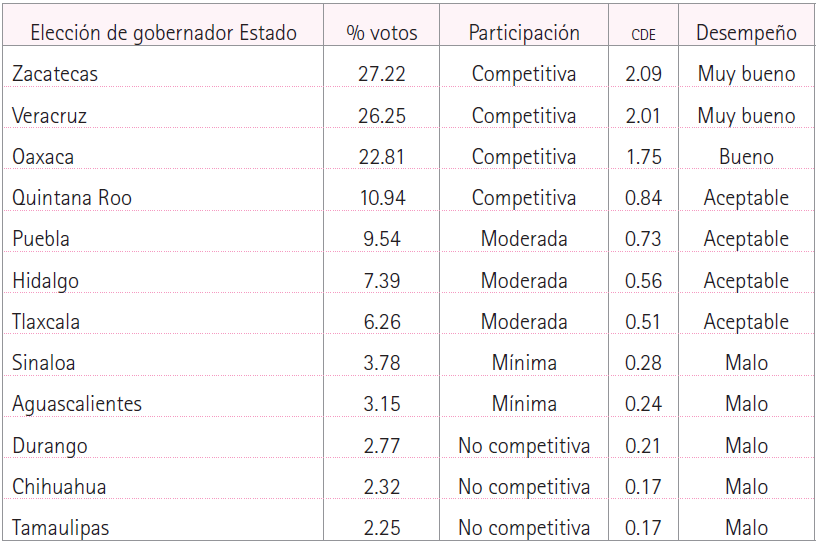Click the "Participación" column header
The image size is (816, 543).
coord(524,33)
